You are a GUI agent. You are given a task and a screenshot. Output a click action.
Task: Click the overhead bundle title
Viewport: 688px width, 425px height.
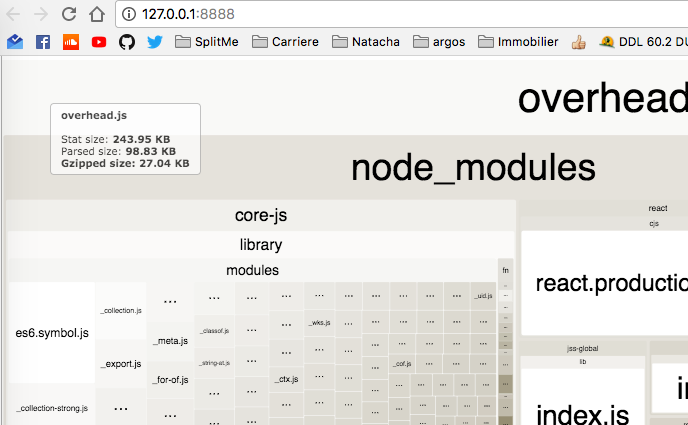(x=602, y=99)
